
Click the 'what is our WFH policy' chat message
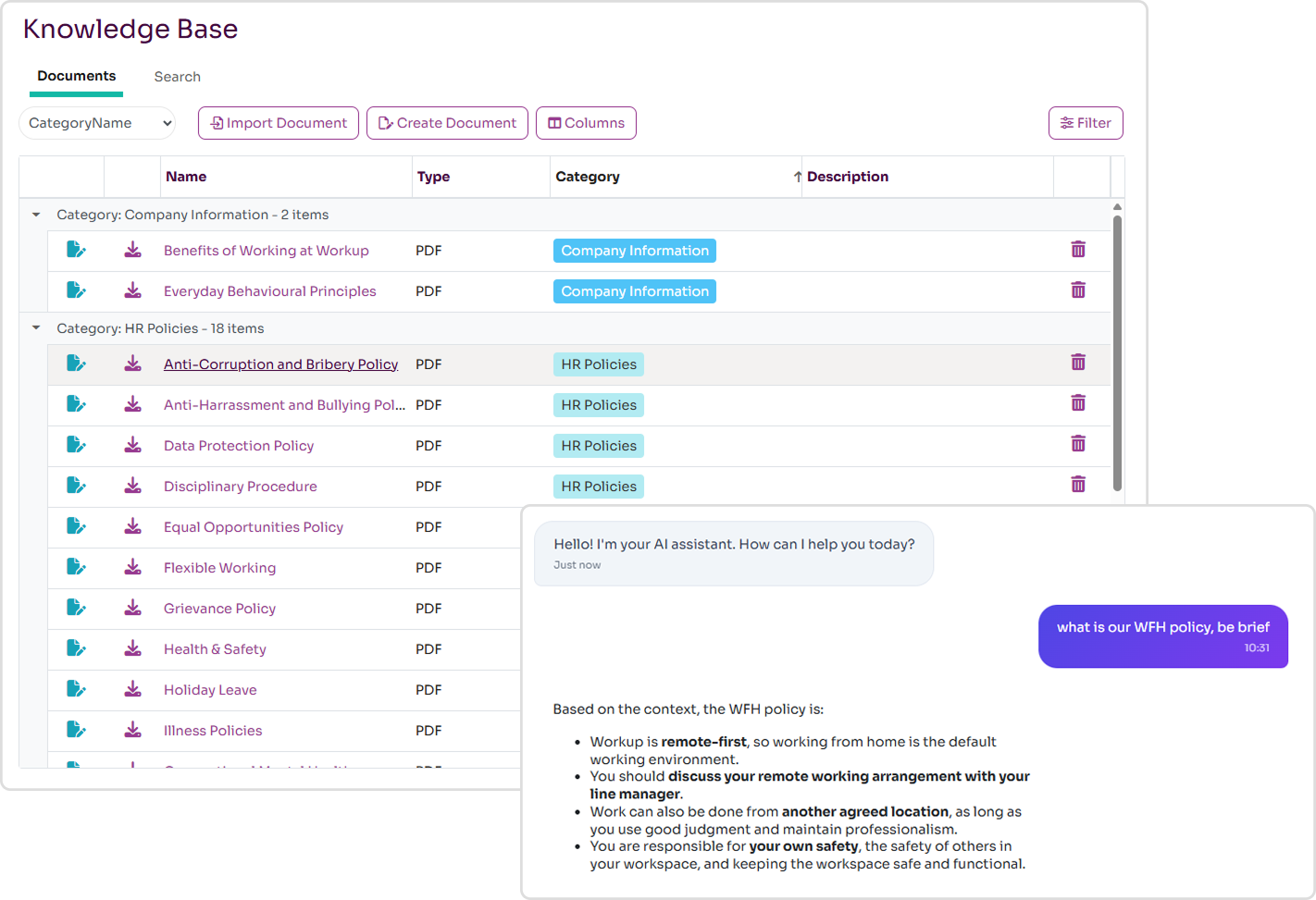click(1163, 636)
